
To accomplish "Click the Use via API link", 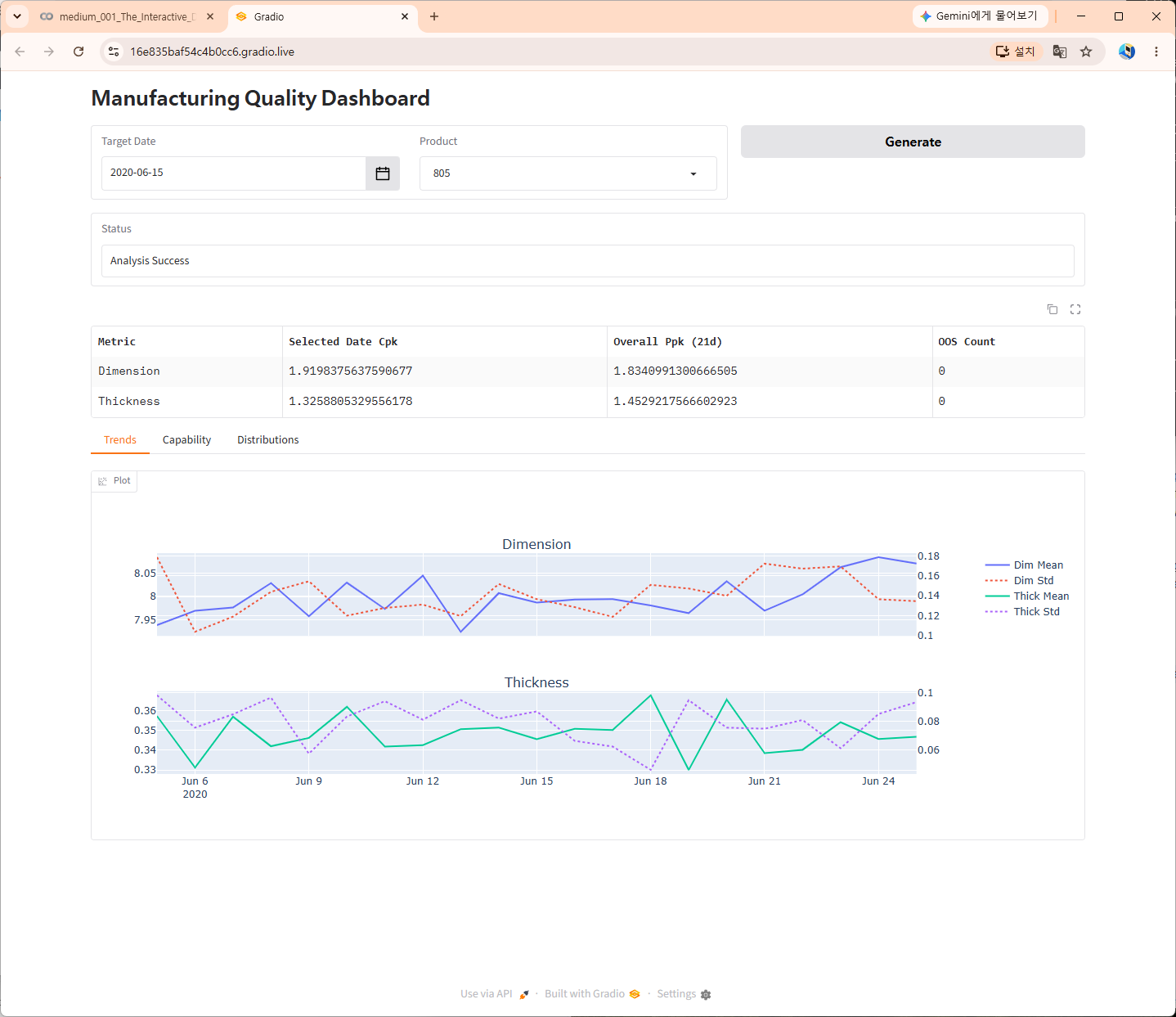I will point(494,994).
